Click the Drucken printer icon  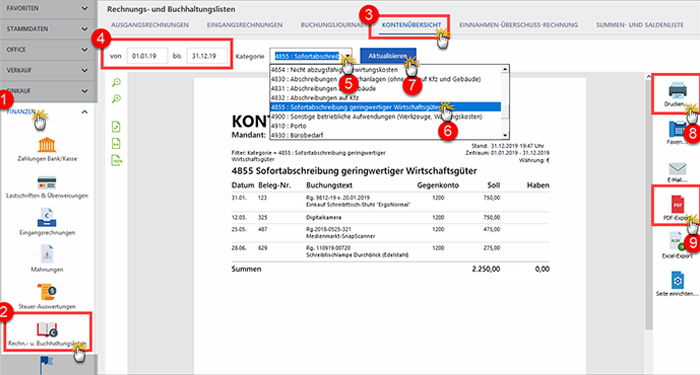point(677,91)
